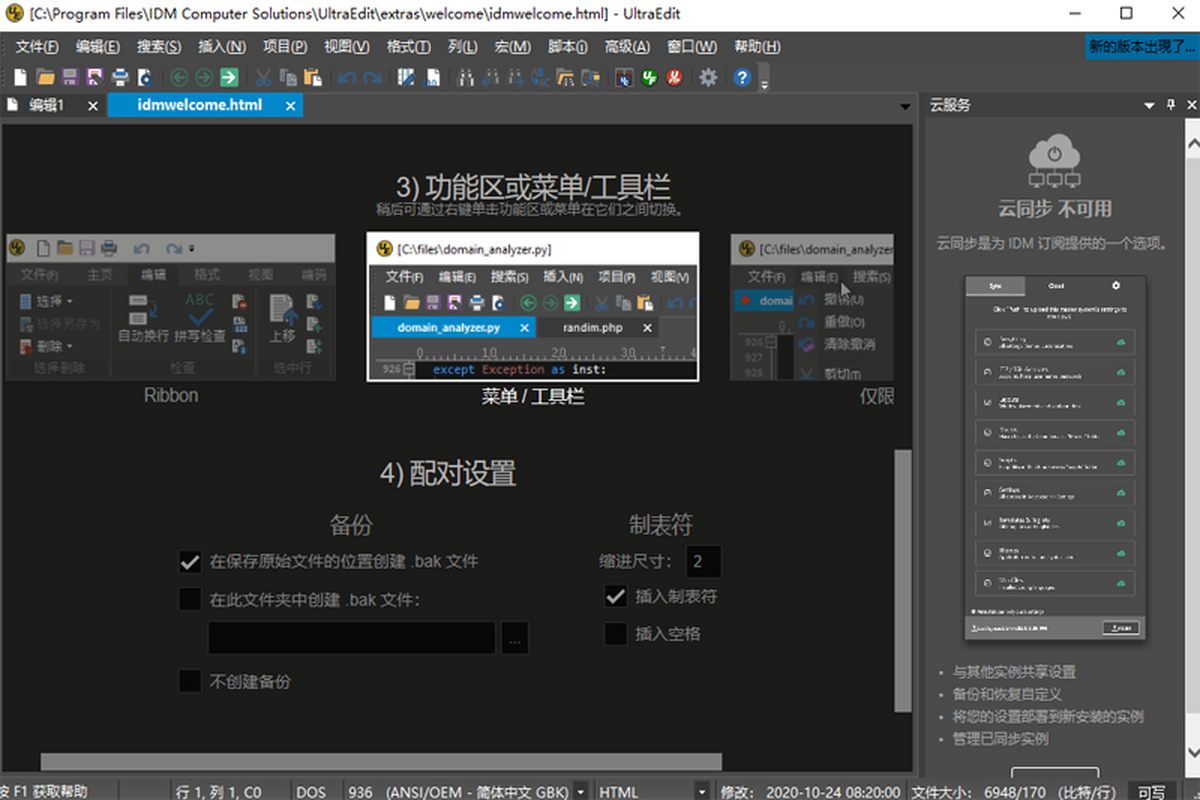Open the encoding dropdown in status bar
The image size is (1200, 800).
[x=581, y=790]
